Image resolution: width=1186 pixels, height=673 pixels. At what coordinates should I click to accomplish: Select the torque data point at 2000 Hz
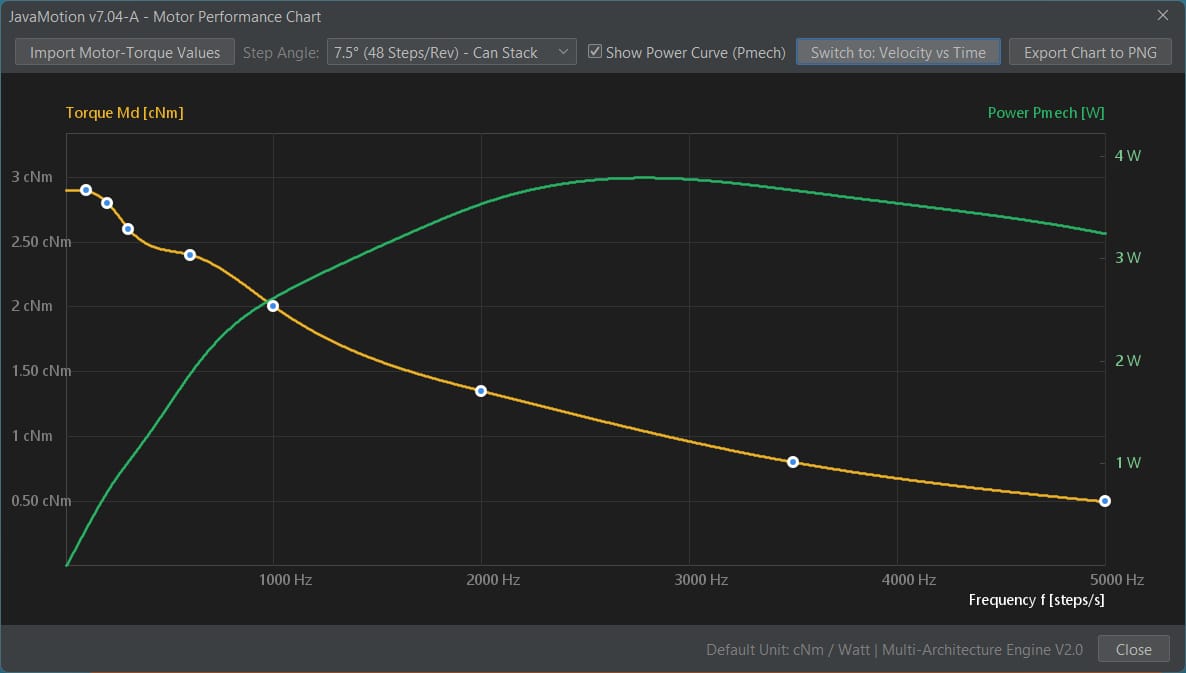pos(481,391)
